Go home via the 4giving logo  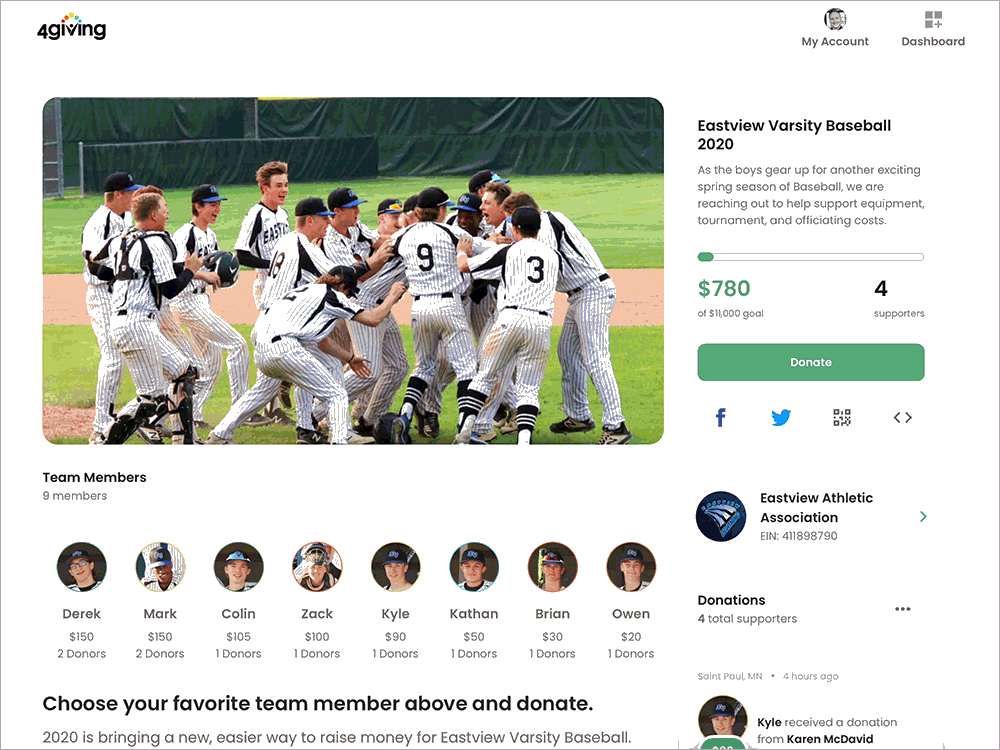(71, 27)
